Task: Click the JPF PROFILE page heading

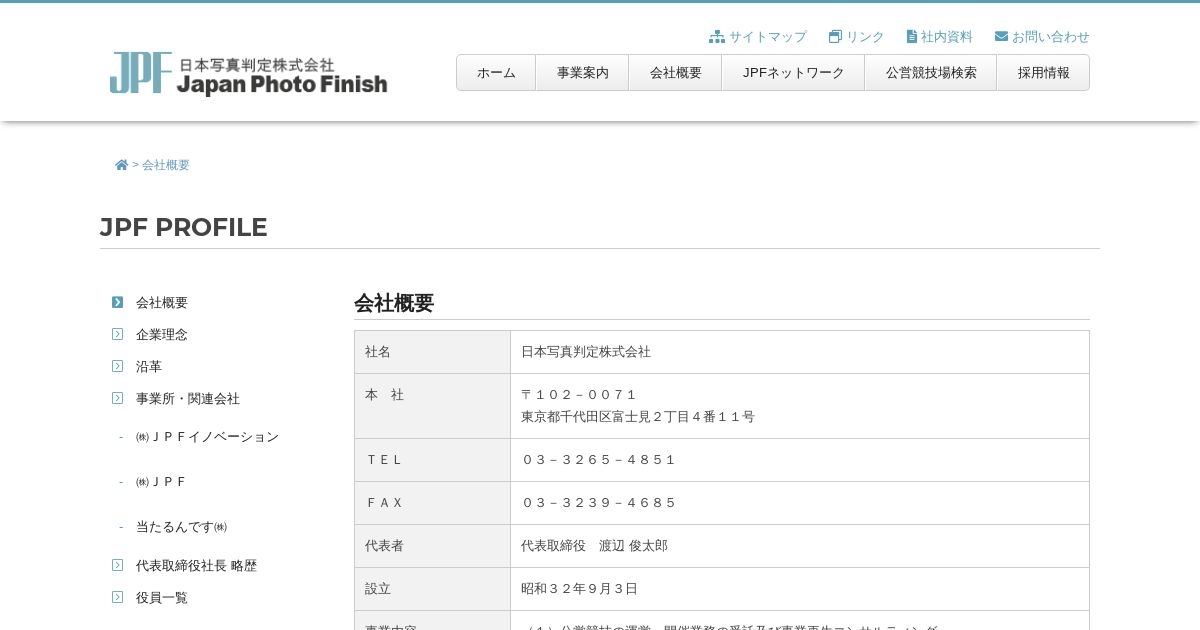Action: point(184,227)
